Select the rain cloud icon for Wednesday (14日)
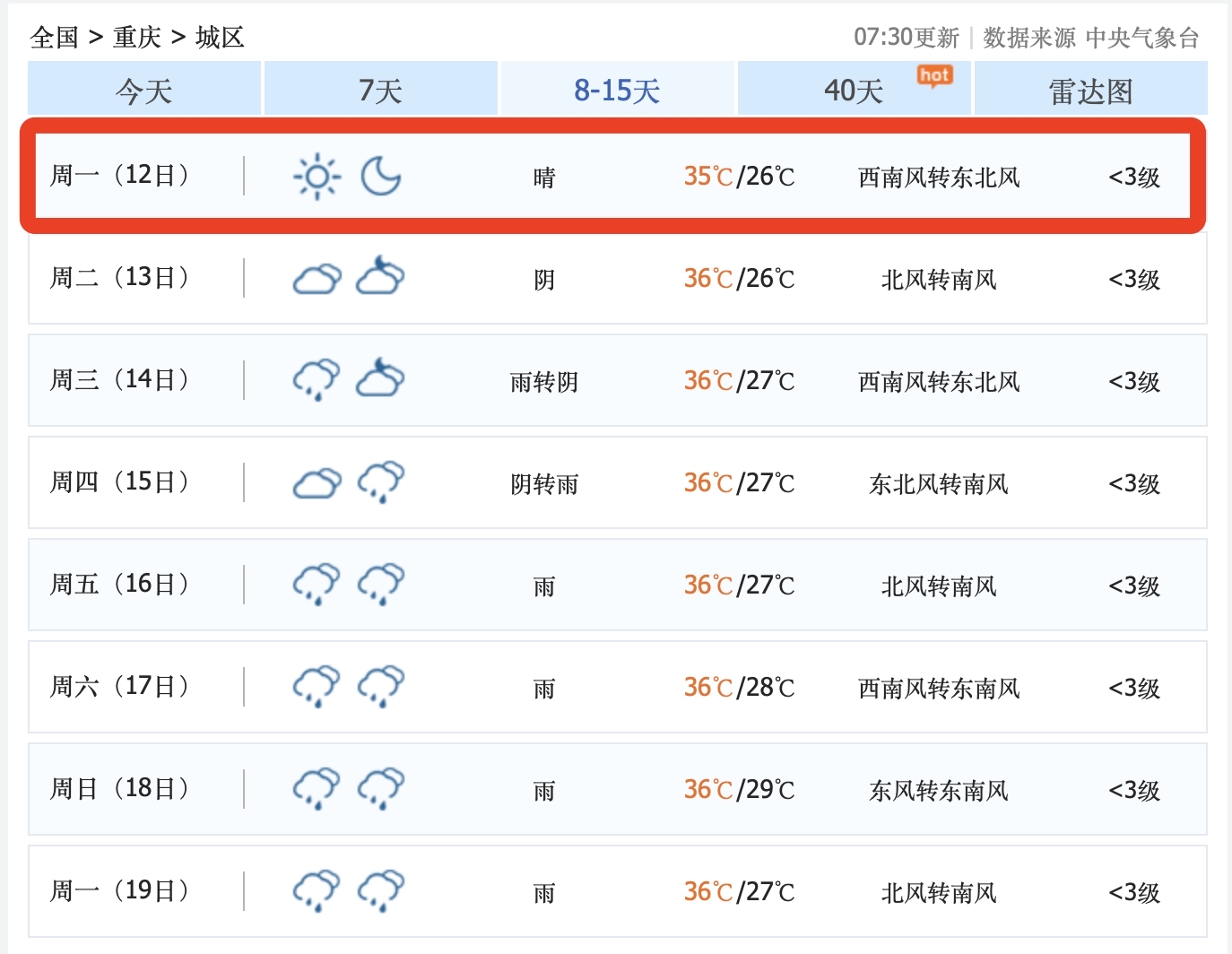Screen dimensions: 1232x954 click(317, 379)
